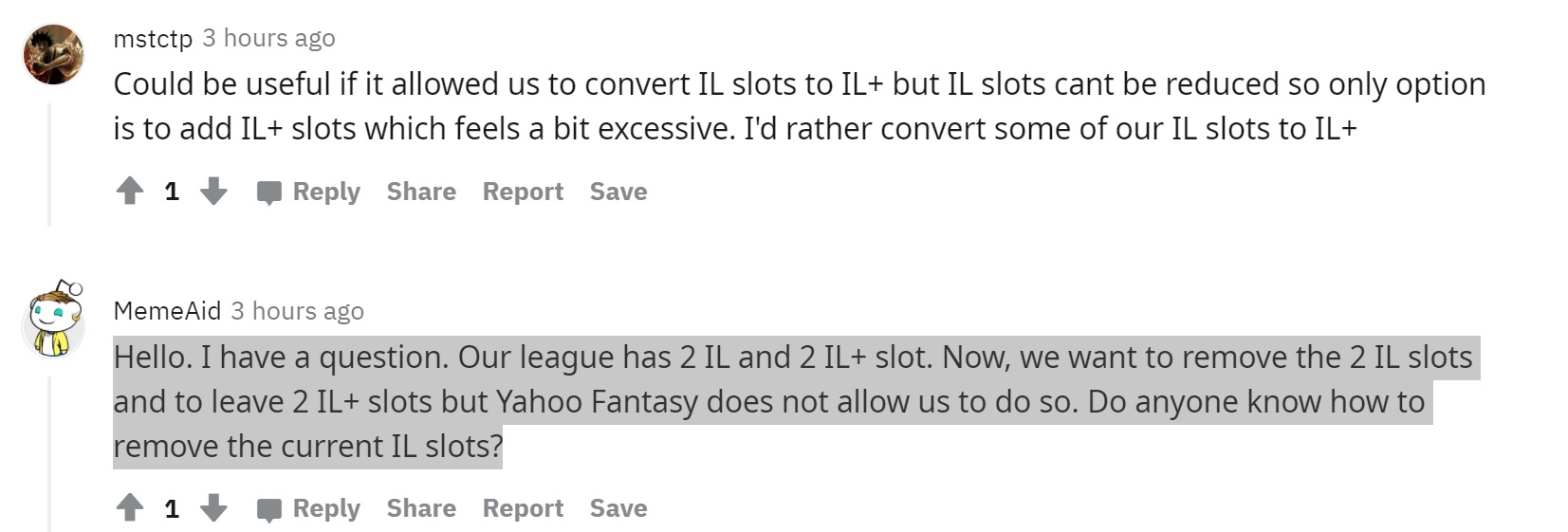The width and height of the screenshot is (1568, 532).
Task: Share MemeAid's comment
Action: (421, 508)
